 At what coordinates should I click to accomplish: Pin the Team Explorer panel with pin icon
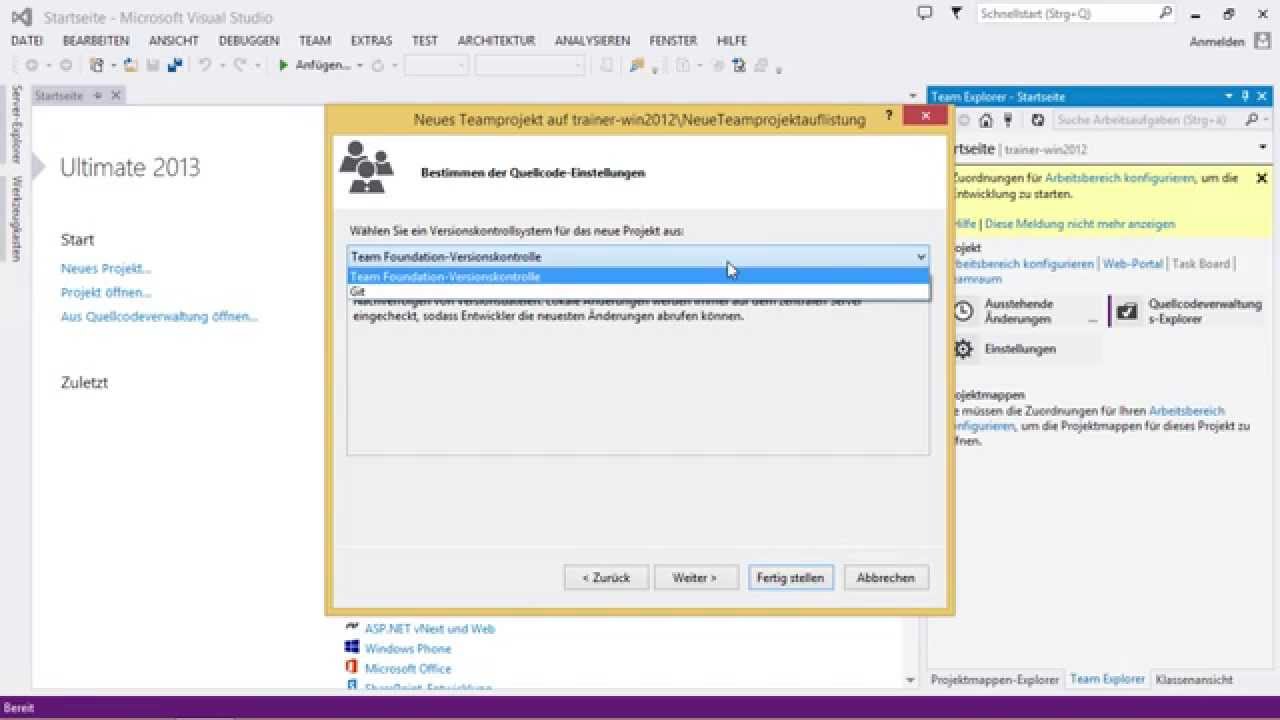(x=1245, y=96)
